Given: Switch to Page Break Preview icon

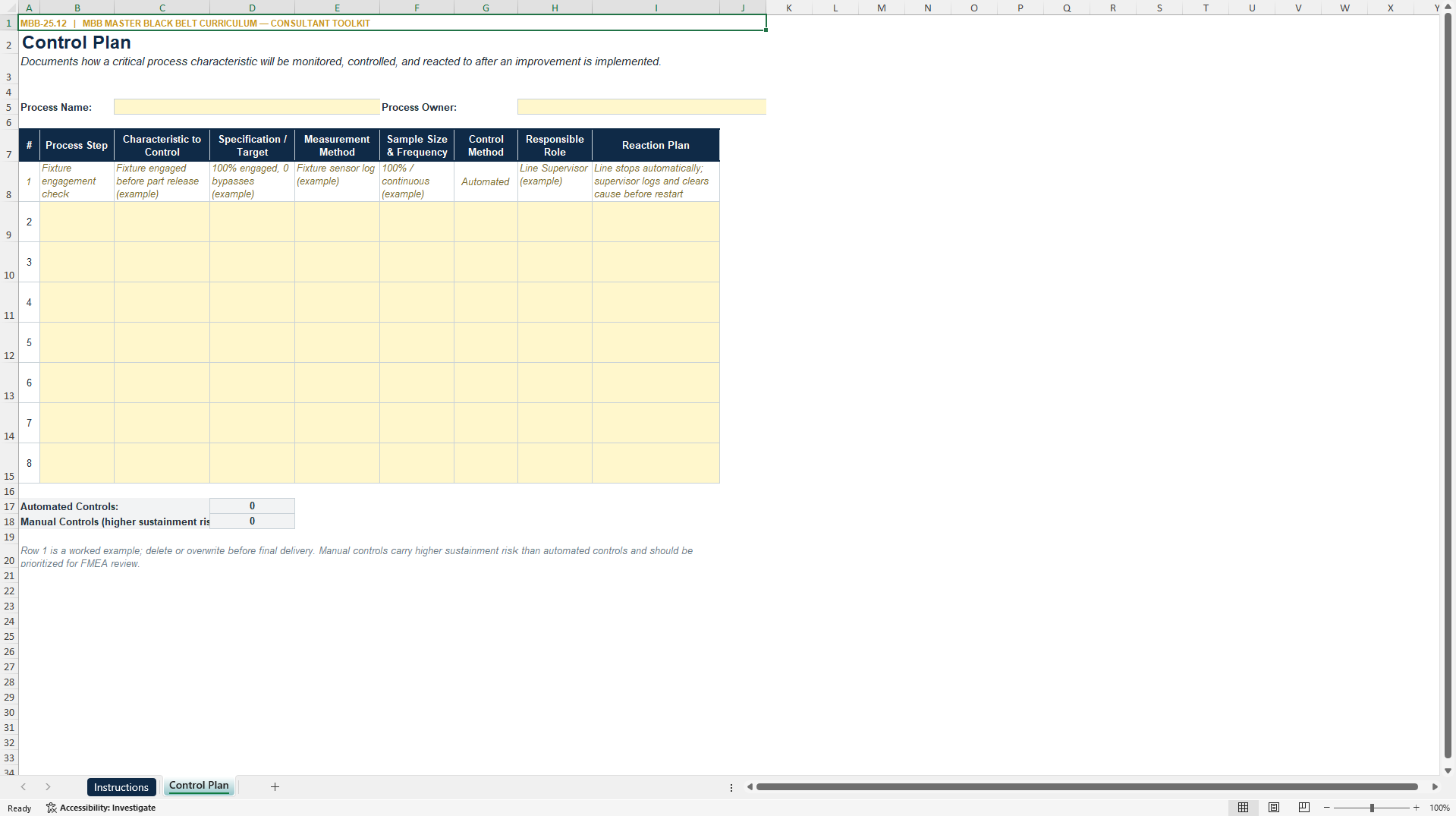Looking at the screenshot, I should [x=1304, y=808].
